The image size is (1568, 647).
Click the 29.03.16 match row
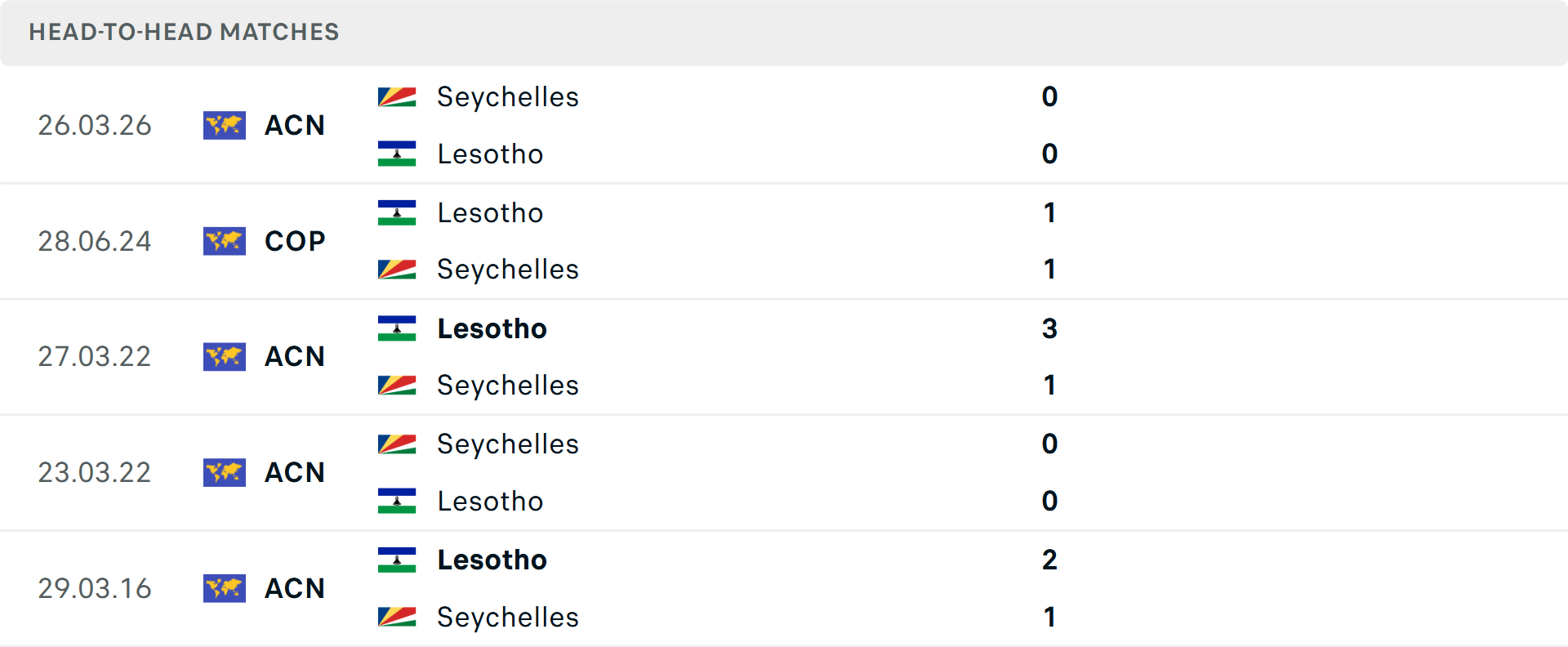(784, 588)
